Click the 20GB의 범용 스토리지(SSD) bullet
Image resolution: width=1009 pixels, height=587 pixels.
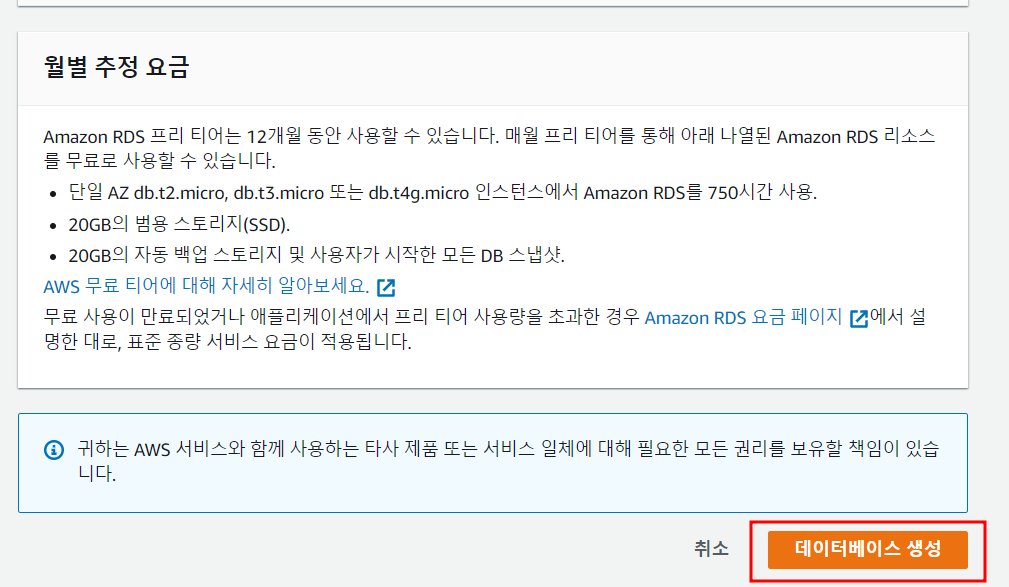click(x=165, y=223)
